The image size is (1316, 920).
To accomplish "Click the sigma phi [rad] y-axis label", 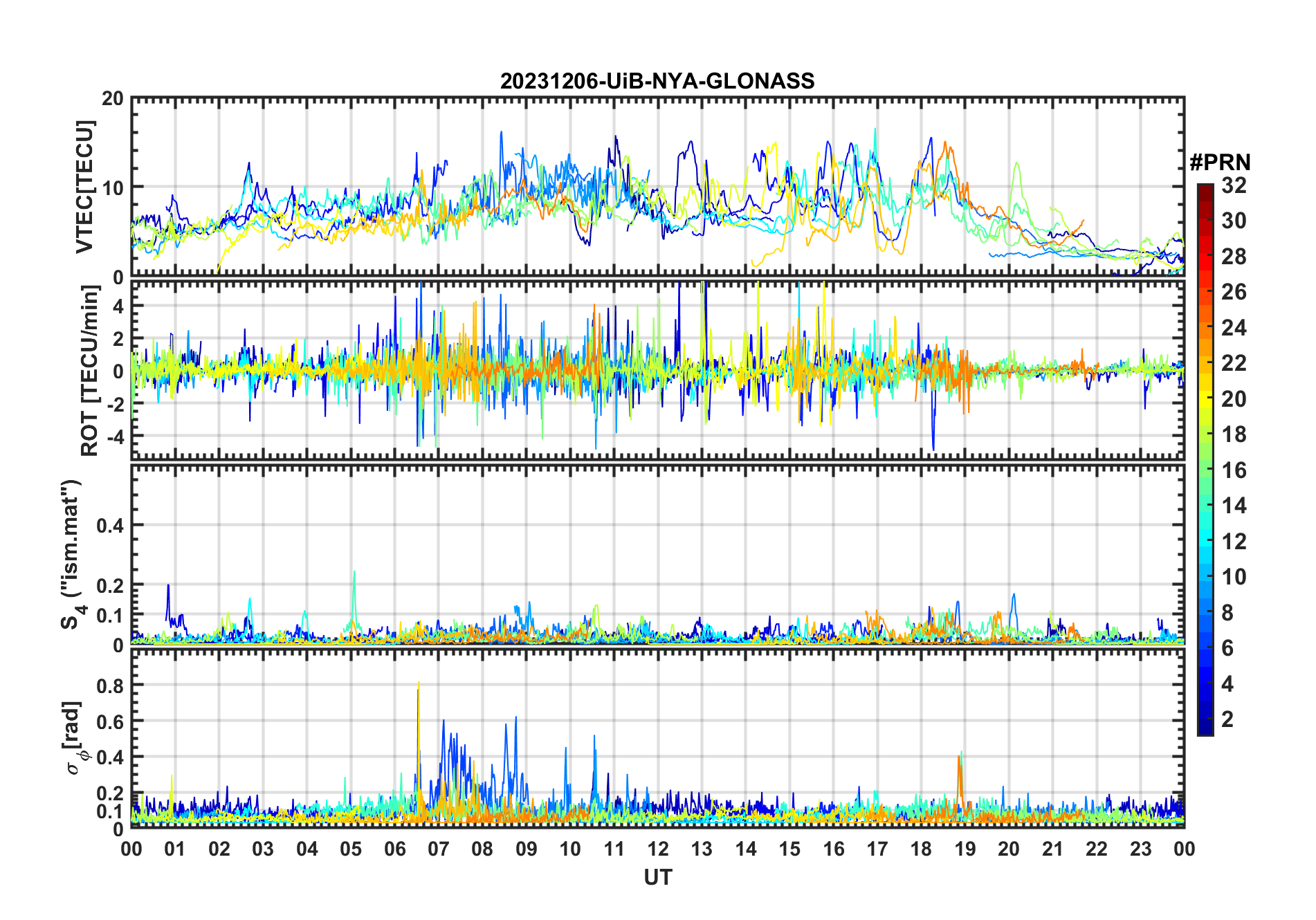I will (x=75, y=737).
